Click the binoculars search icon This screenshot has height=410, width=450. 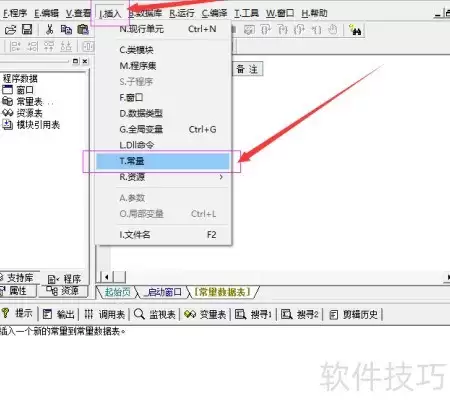click(x=355, y=30)
